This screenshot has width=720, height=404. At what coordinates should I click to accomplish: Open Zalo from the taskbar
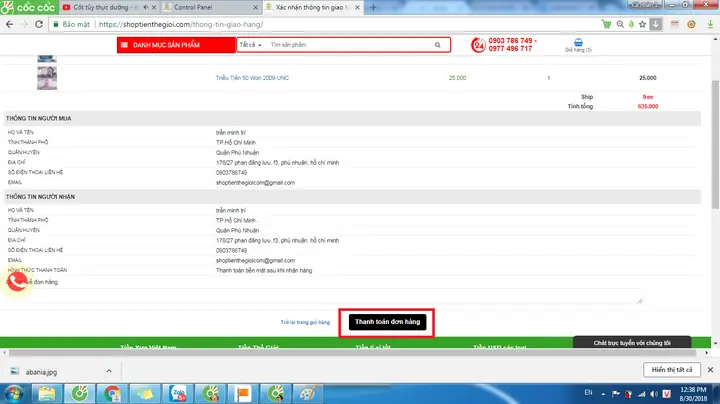[178, 394]
